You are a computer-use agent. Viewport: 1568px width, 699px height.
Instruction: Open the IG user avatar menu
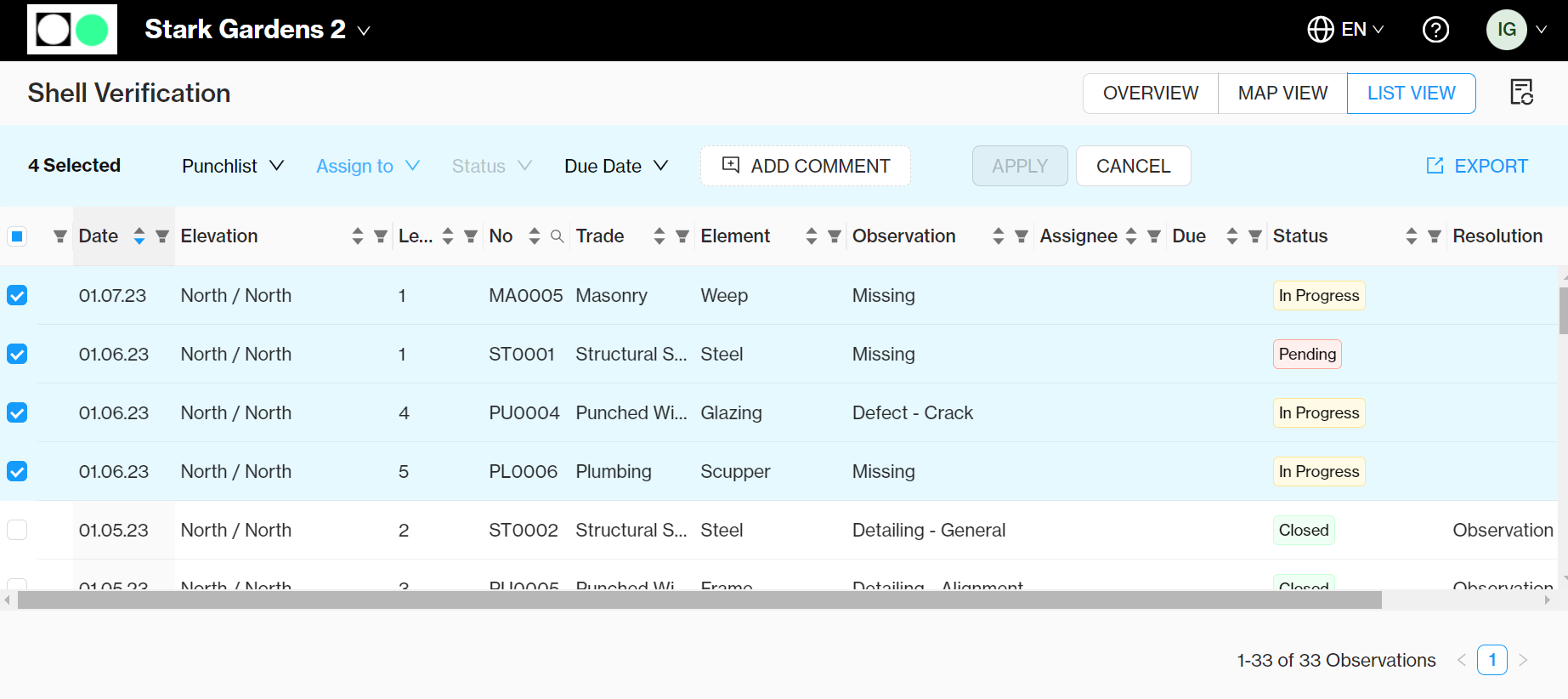[x=1506, y=30]
